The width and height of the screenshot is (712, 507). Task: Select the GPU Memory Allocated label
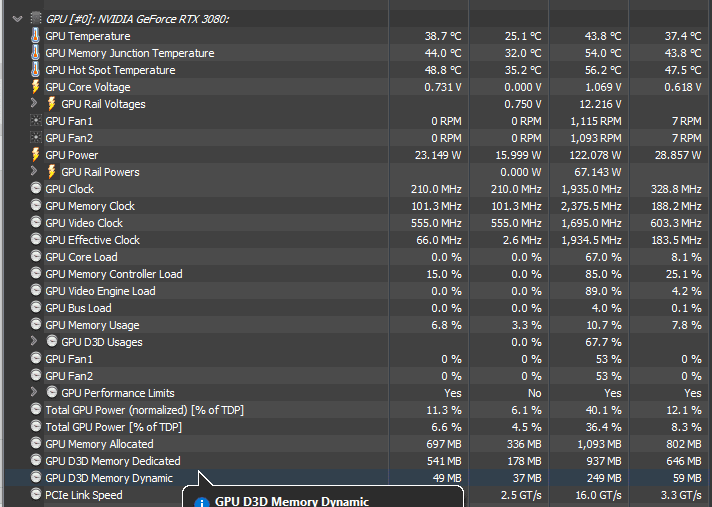point(99,444)
